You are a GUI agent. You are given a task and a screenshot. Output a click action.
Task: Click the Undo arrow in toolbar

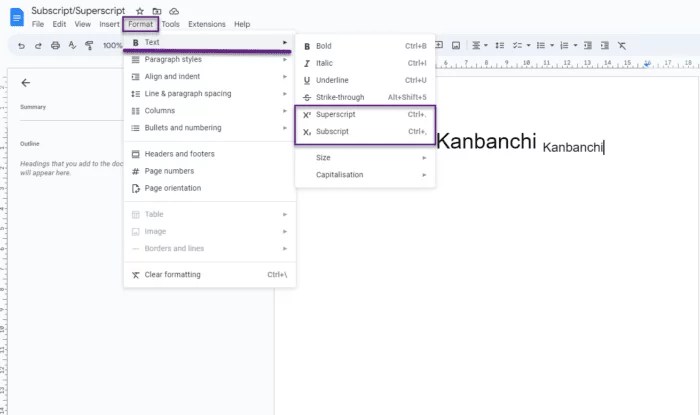click(x=21, y=46)
